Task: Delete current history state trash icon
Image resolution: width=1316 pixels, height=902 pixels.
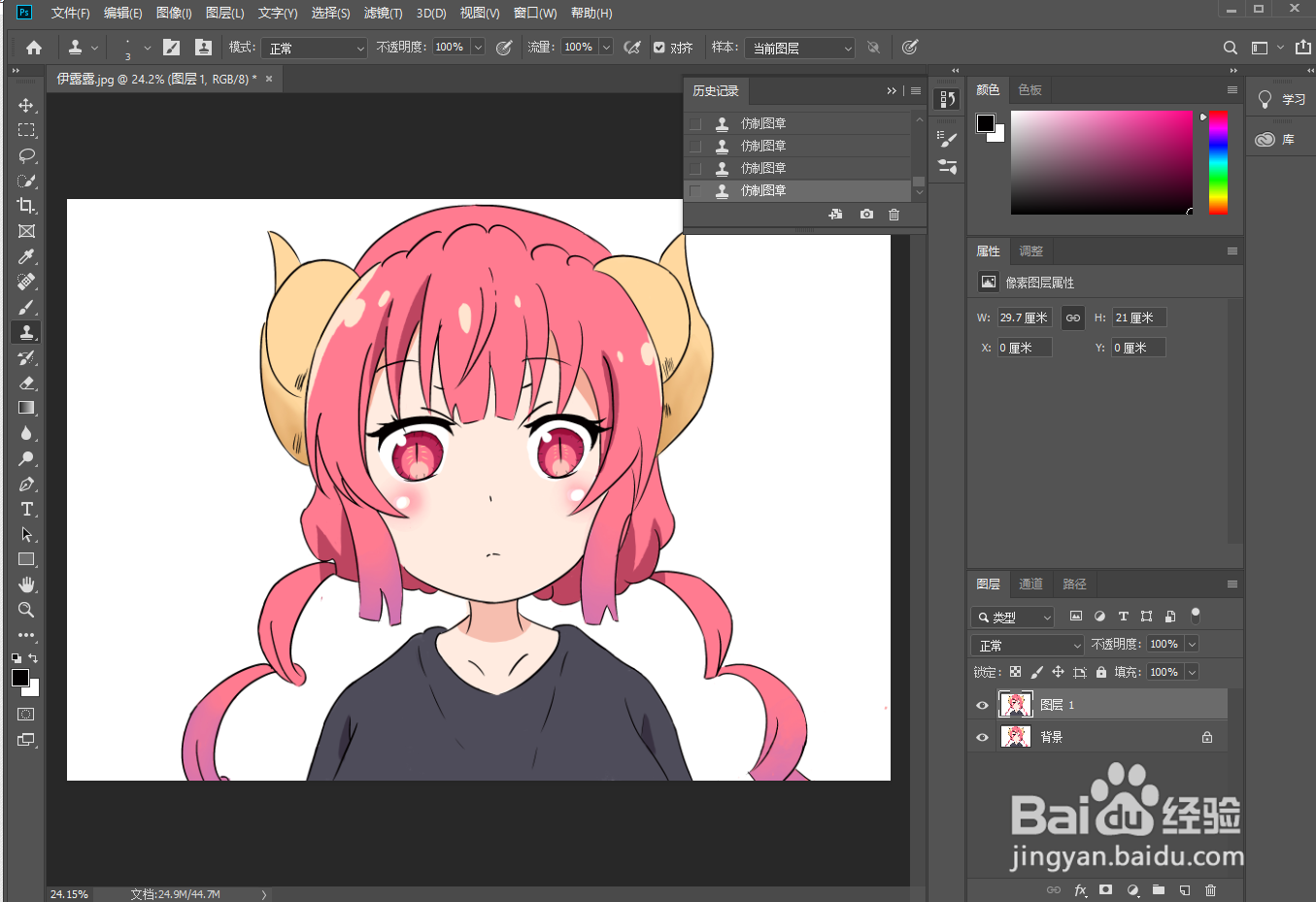Action: [894, 215]
